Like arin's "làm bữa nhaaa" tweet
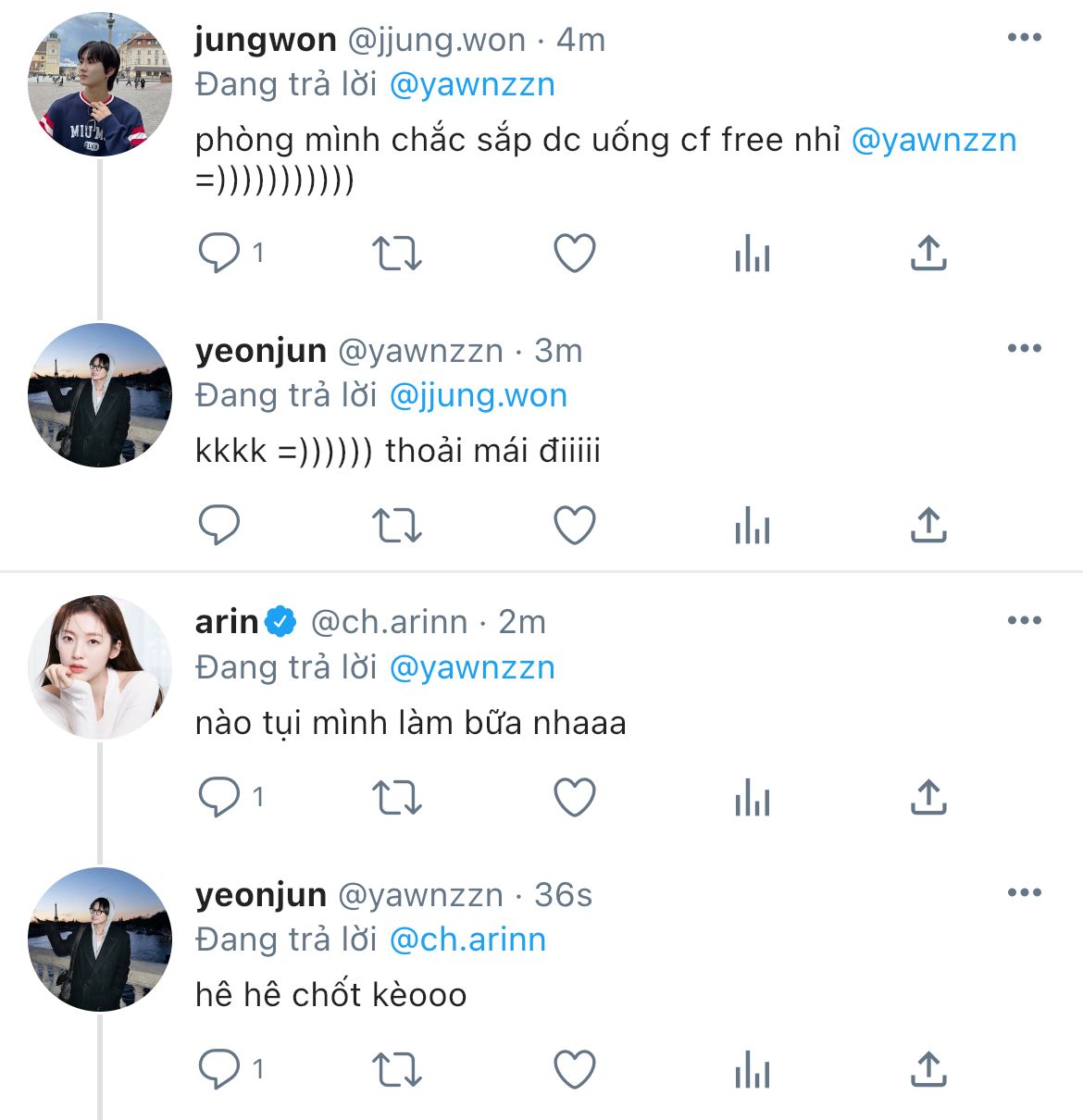1083x1120 pixels. point(574,798)
